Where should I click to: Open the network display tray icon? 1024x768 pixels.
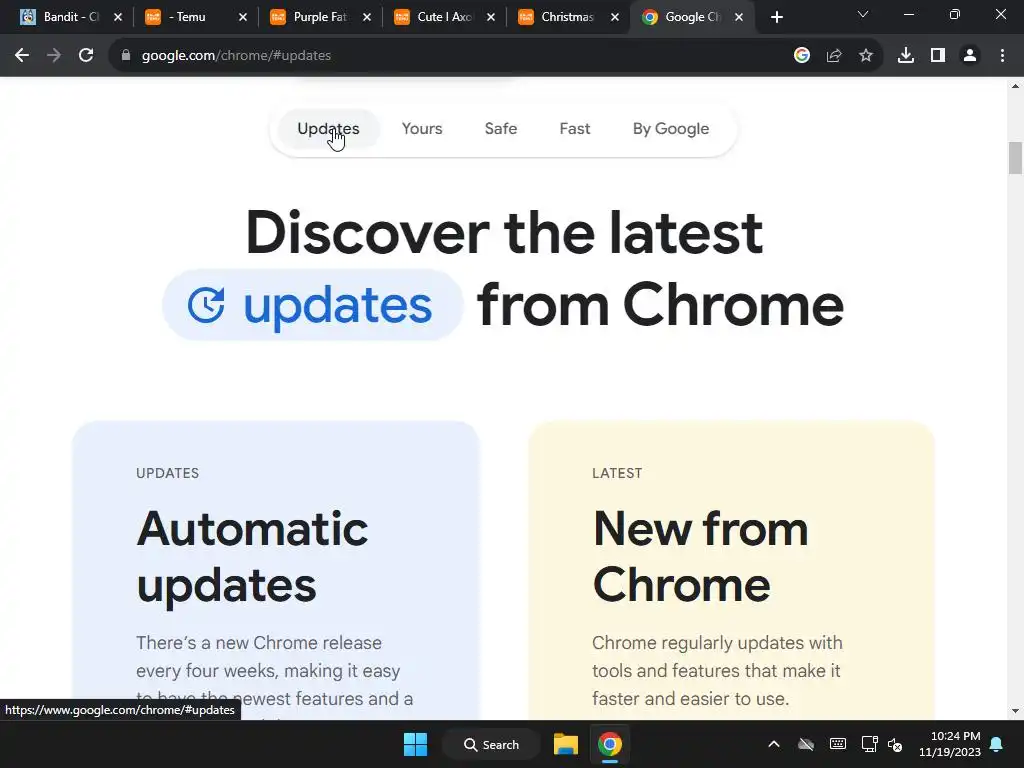click(869, 744)
